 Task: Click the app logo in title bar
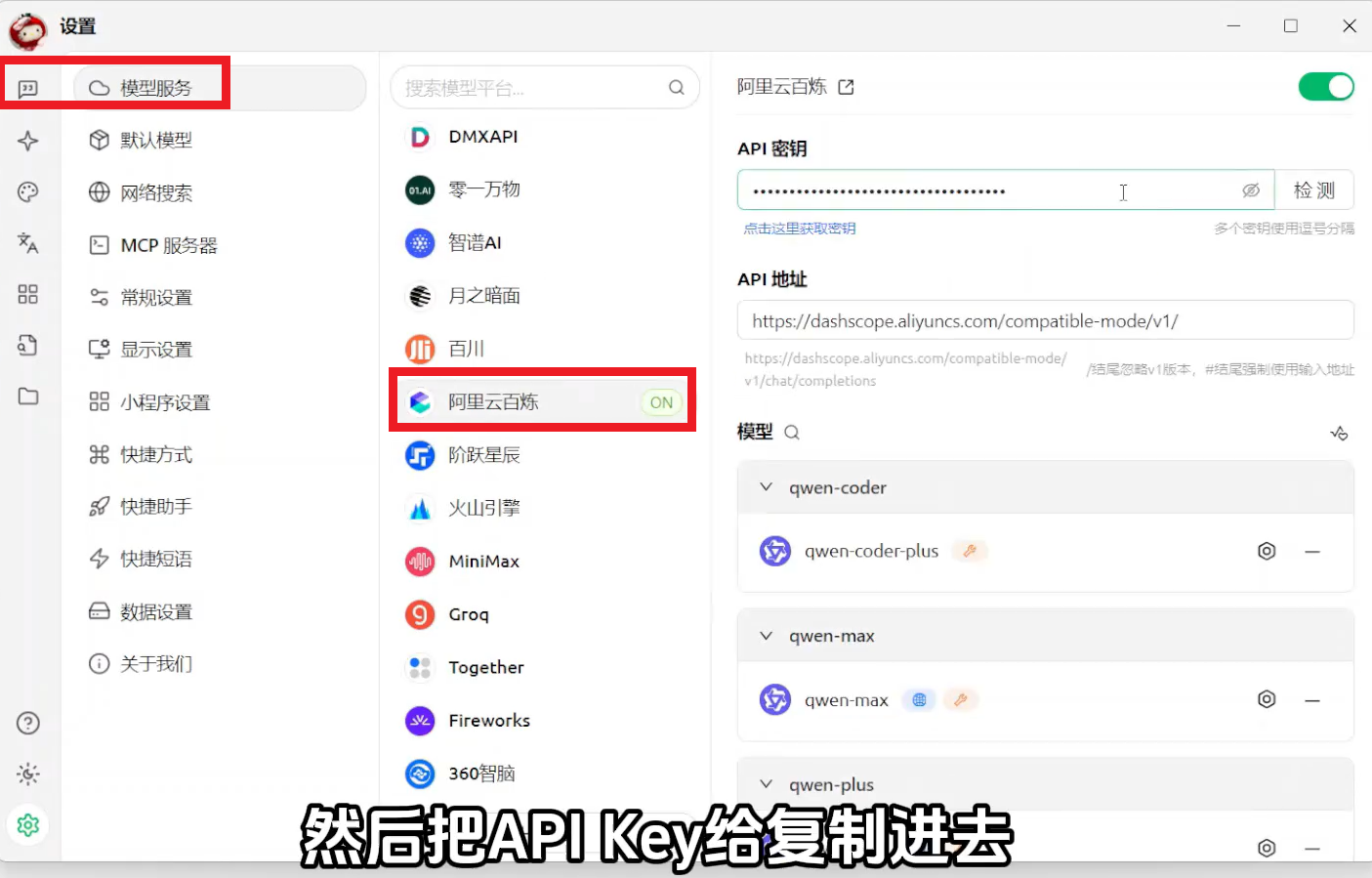[x=28, y=30]
